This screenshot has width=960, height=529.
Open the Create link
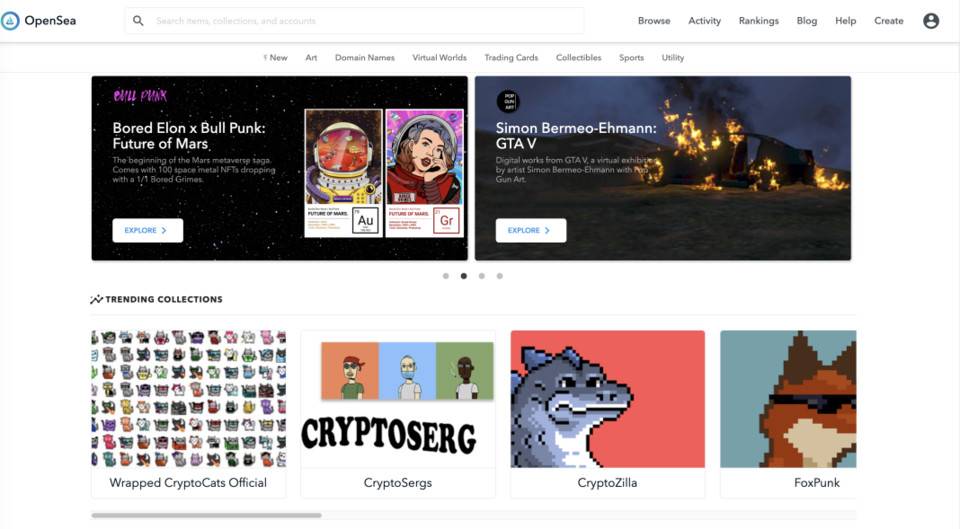(x=888, y=21)
